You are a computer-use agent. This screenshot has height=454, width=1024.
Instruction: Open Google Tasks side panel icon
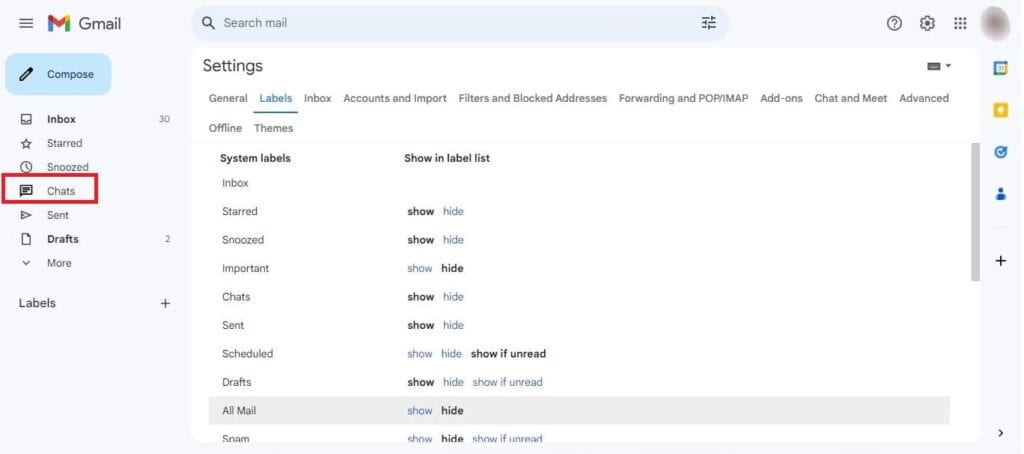pos(1000,152)
